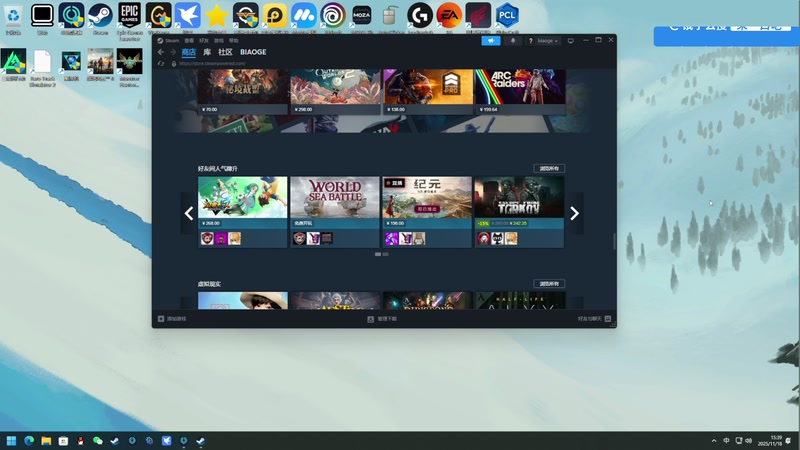The width and height of the screenshot is (800, 450).
Task: Go back with Steam's back arrow
Action: tap(161, 52)
